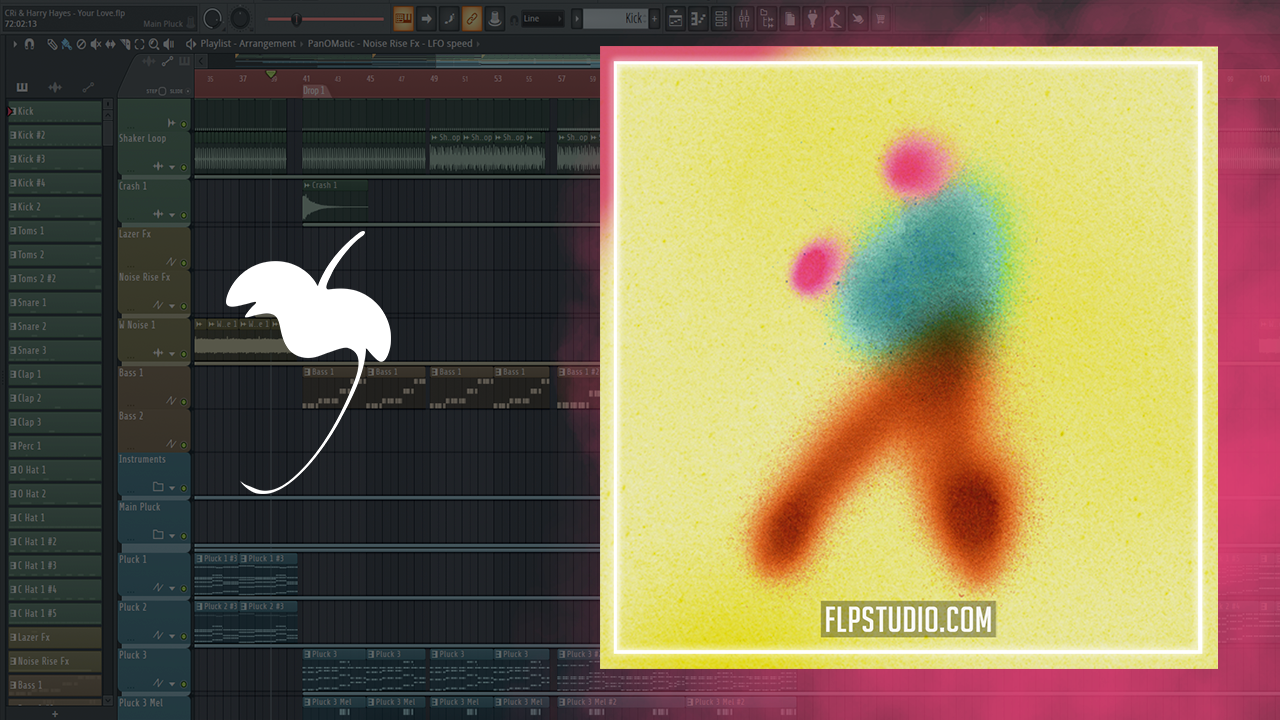Toggle mute on the Lazer Fx track
Screen dimensions: 1280x720
[184, 263]
